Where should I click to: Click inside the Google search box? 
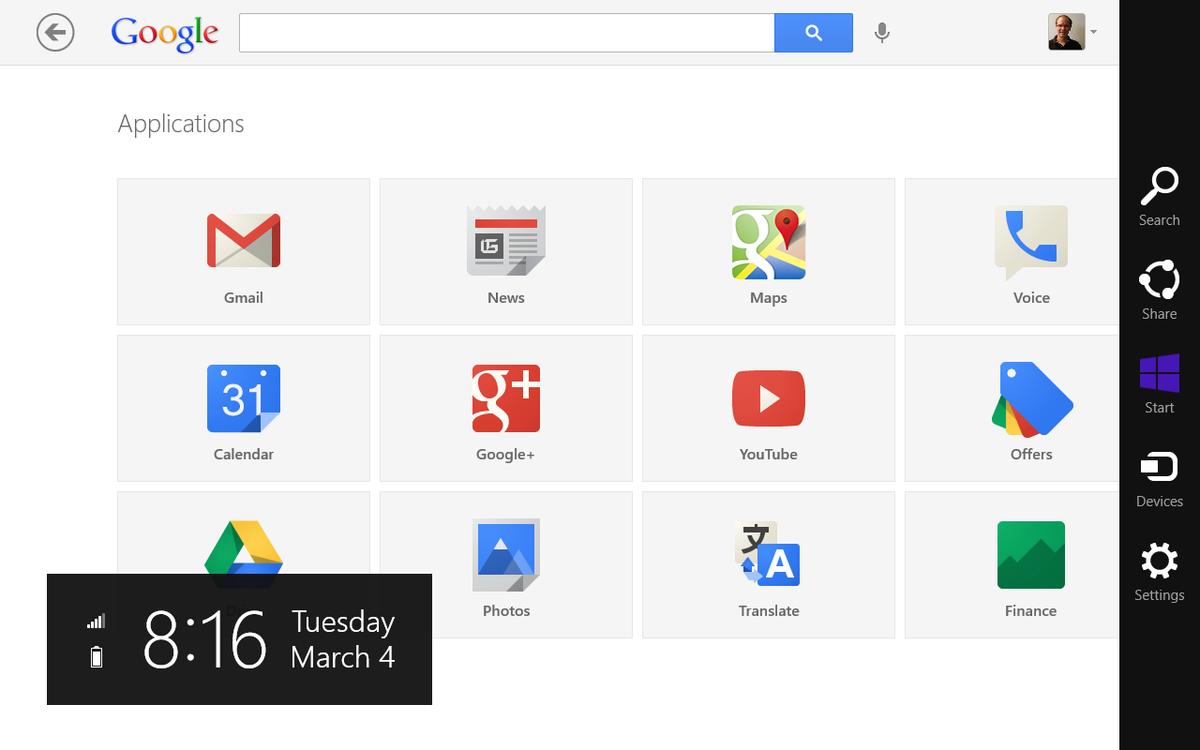pyautogui.click(x=505, y=32)
